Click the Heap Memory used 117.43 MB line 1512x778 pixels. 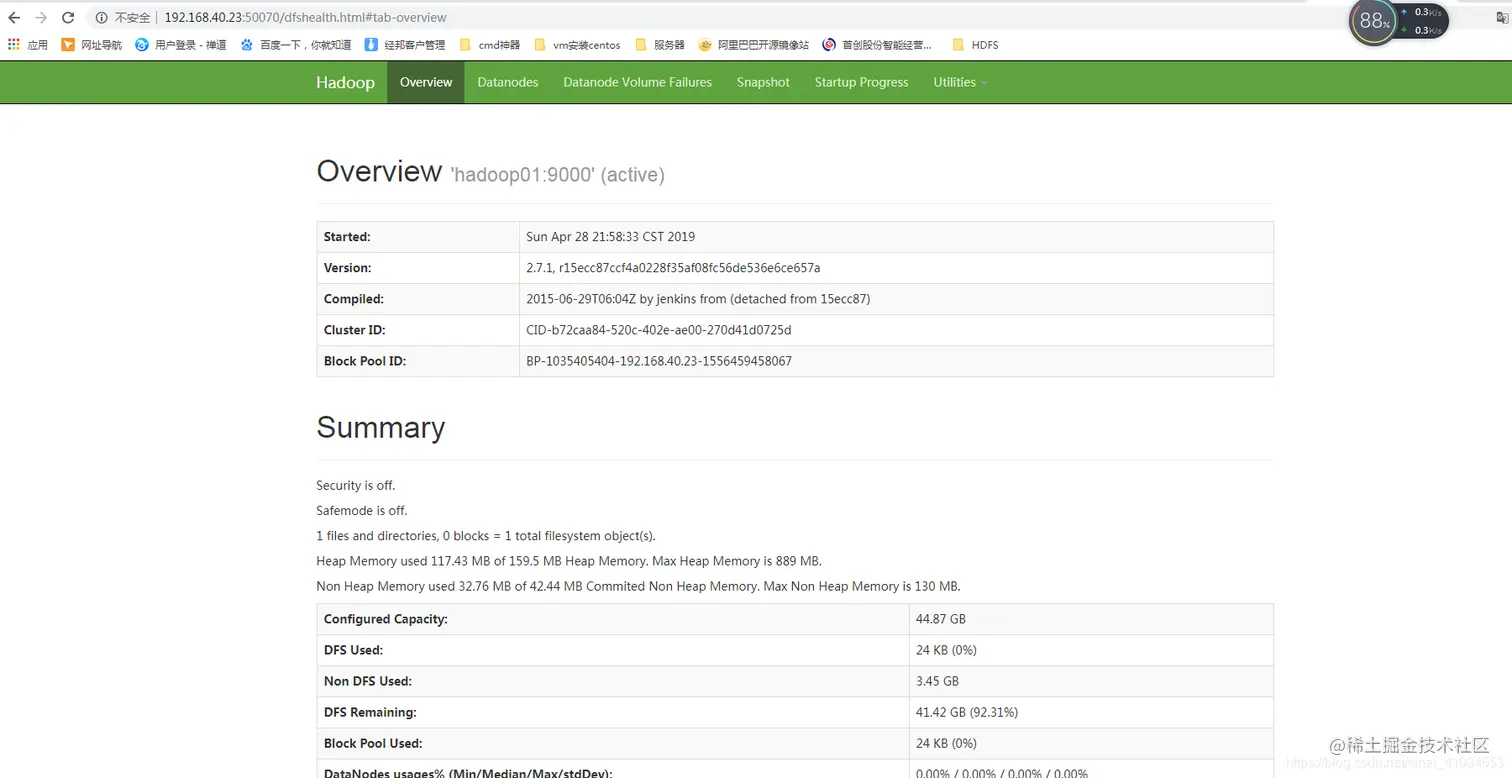pos(569,561)
